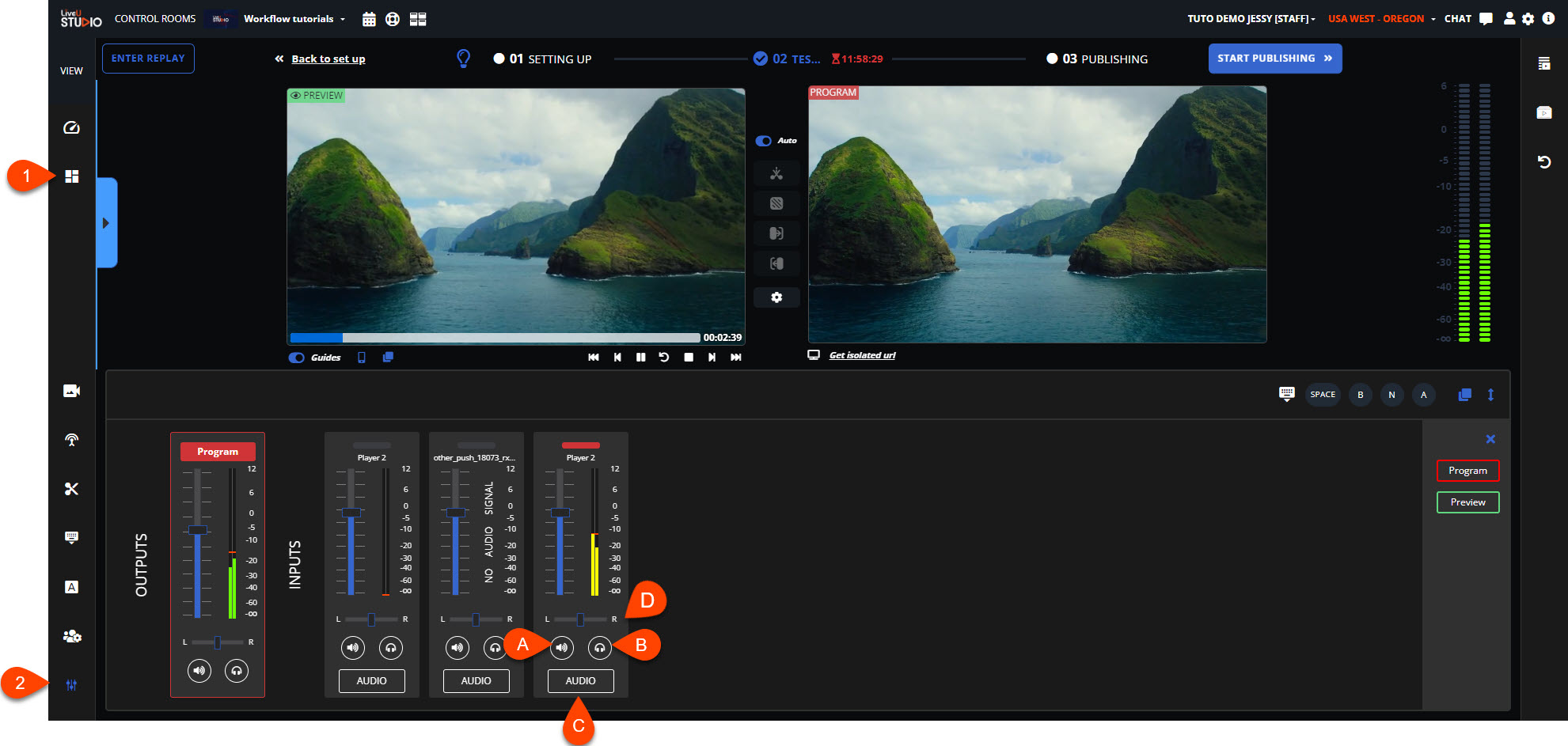The image size is (1568, 746).
Task: Click the fade transition icon below cut
Action: (776, 203)
